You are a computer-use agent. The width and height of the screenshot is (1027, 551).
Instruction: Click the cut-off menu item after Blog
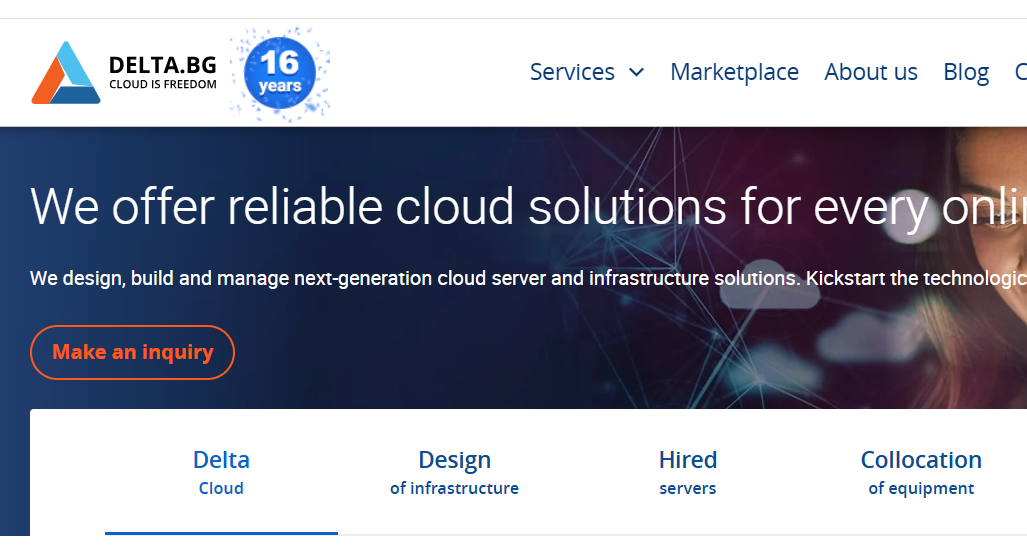[1020, 72]
